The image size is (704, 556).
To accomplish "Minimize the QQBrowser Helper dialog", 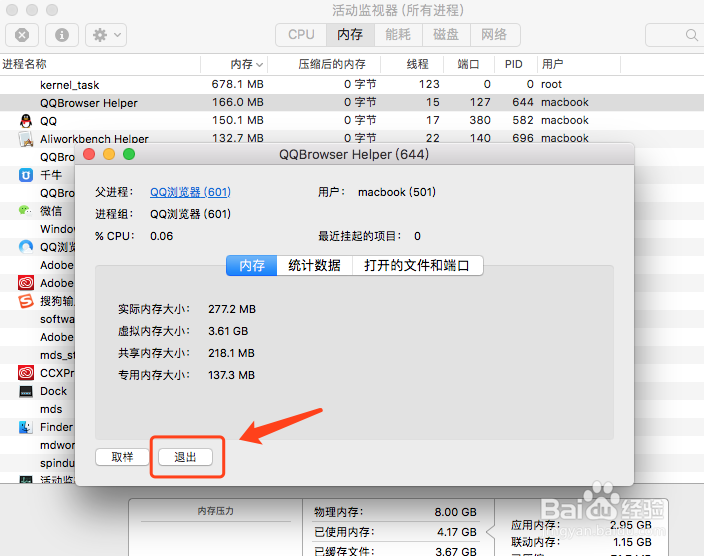I will click(x=109, y=154).
